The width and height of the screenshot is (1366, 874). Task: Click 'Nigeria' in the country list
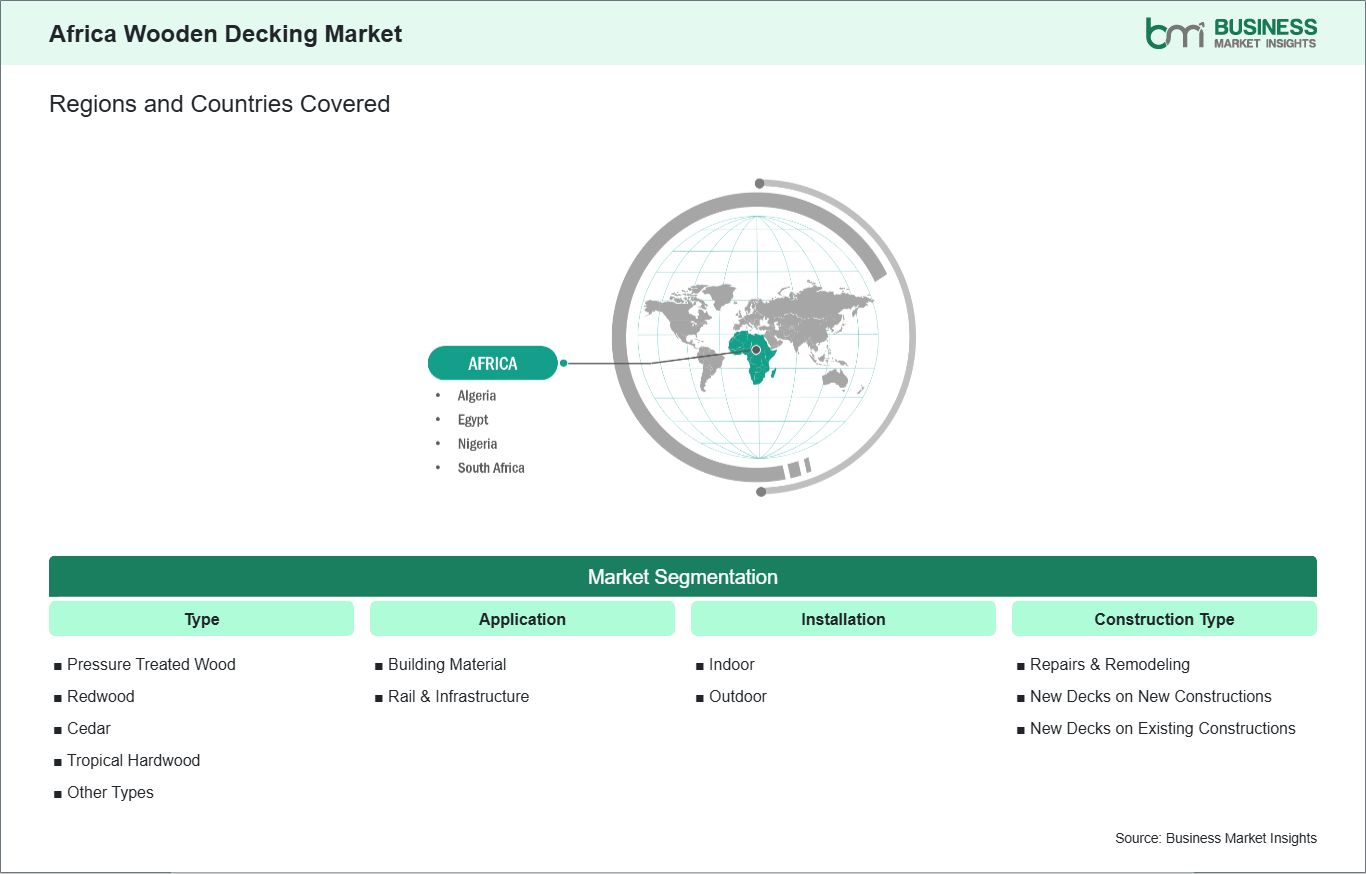tap(477, 444)
